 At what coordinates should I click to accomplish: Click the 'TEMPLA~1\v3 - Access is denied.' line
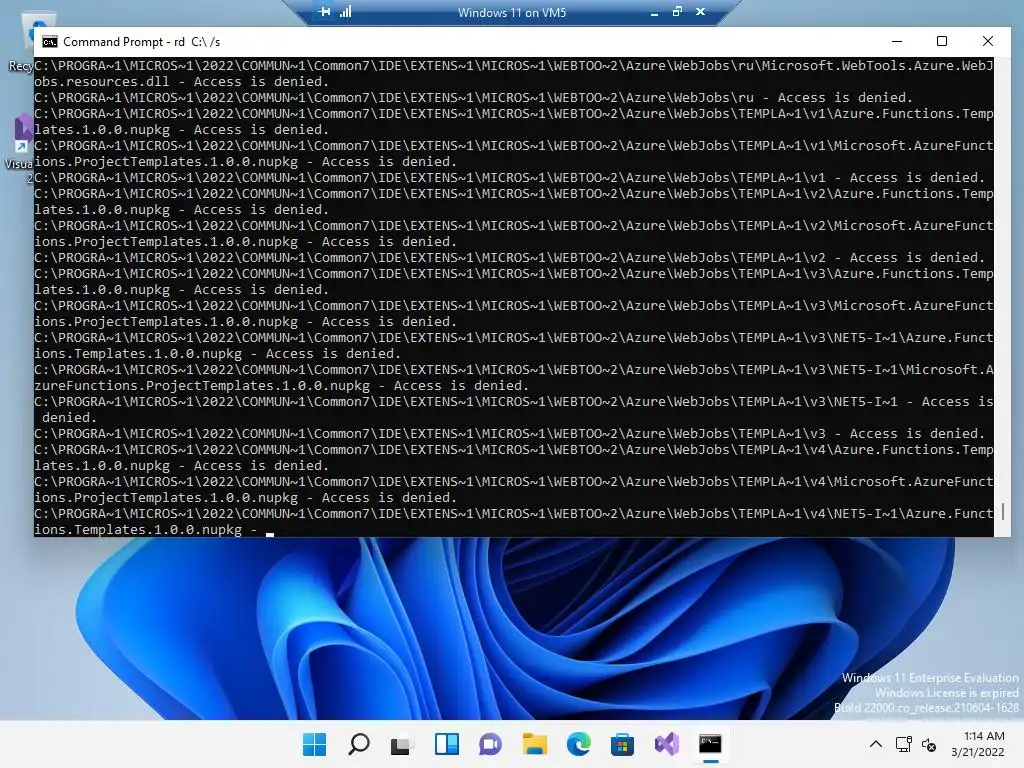[x=510, y=433]
